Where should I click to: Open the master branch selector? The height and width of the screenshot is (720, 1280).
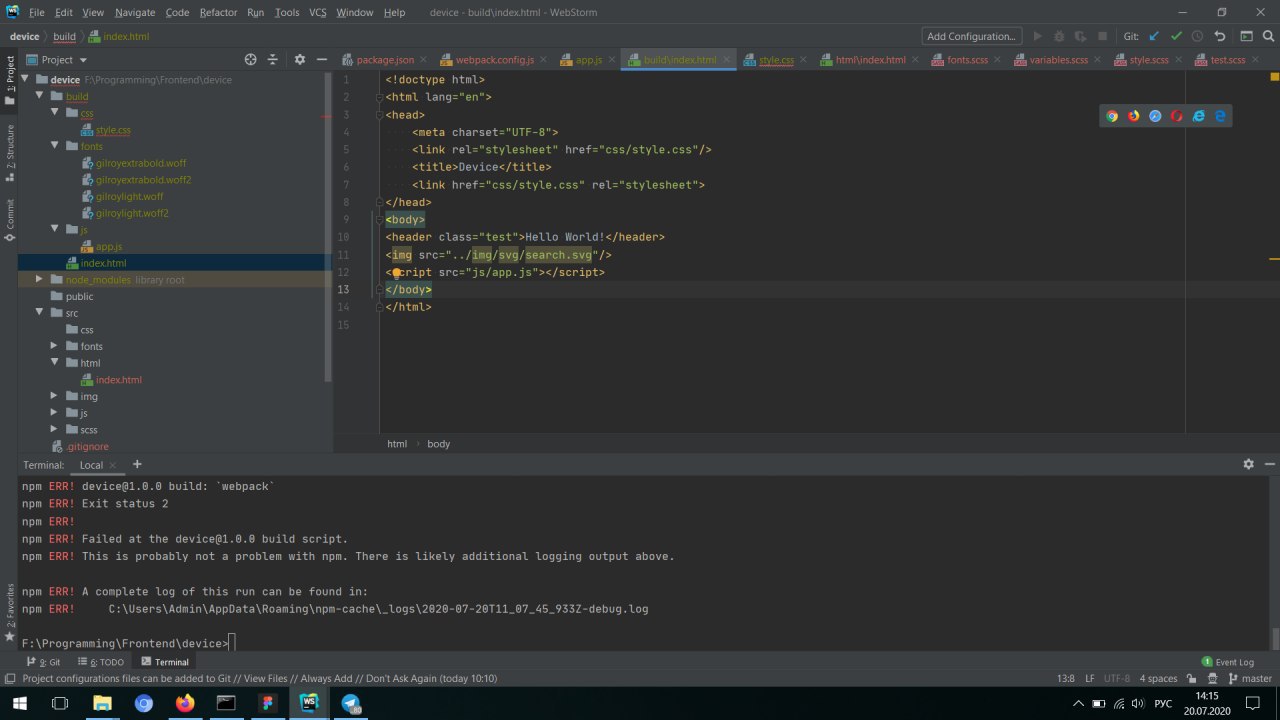click(x=1251, y=678)
